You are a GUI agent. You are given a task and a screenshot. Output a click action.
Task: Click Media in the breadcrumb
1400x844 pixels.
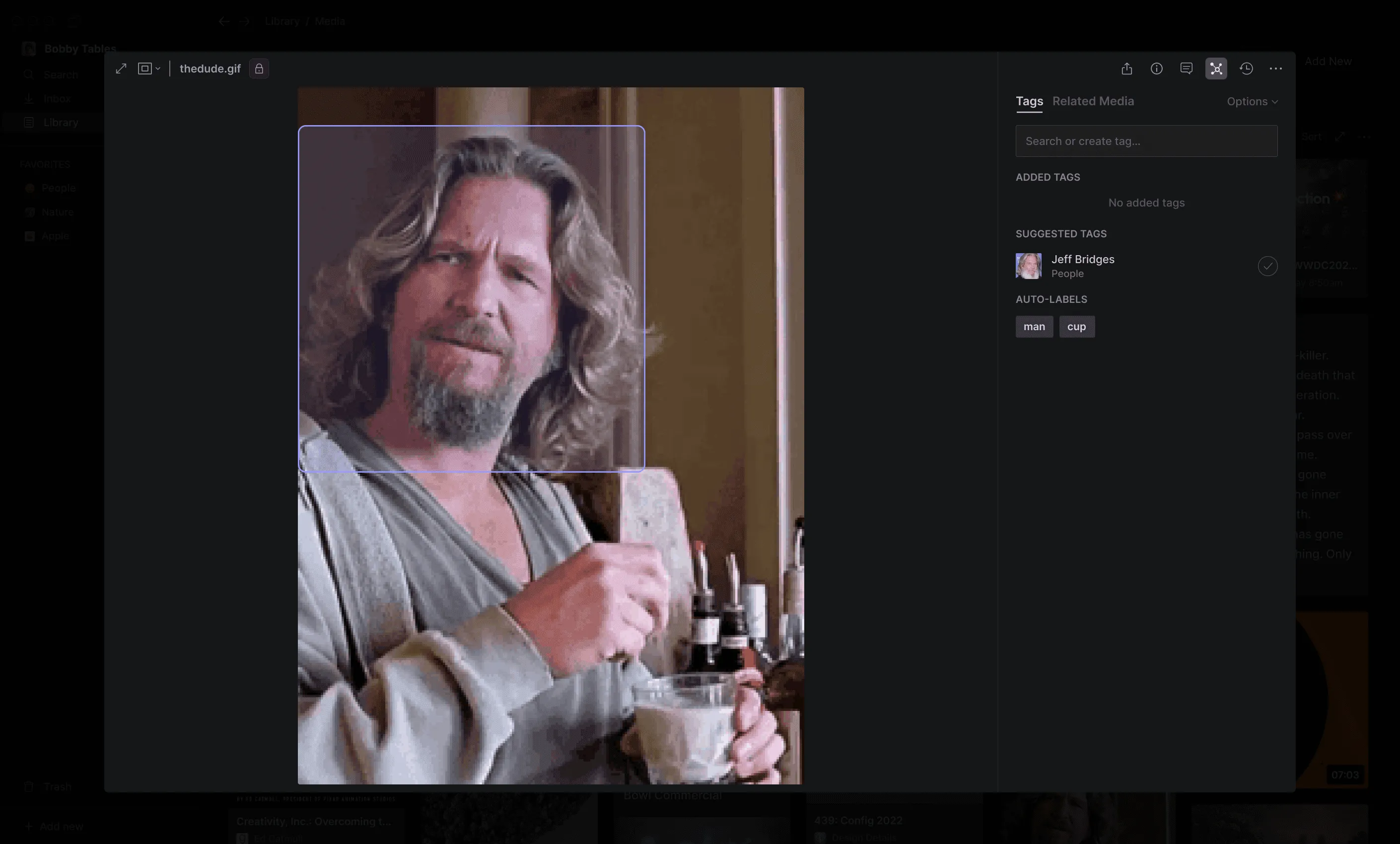pos(330,22)
